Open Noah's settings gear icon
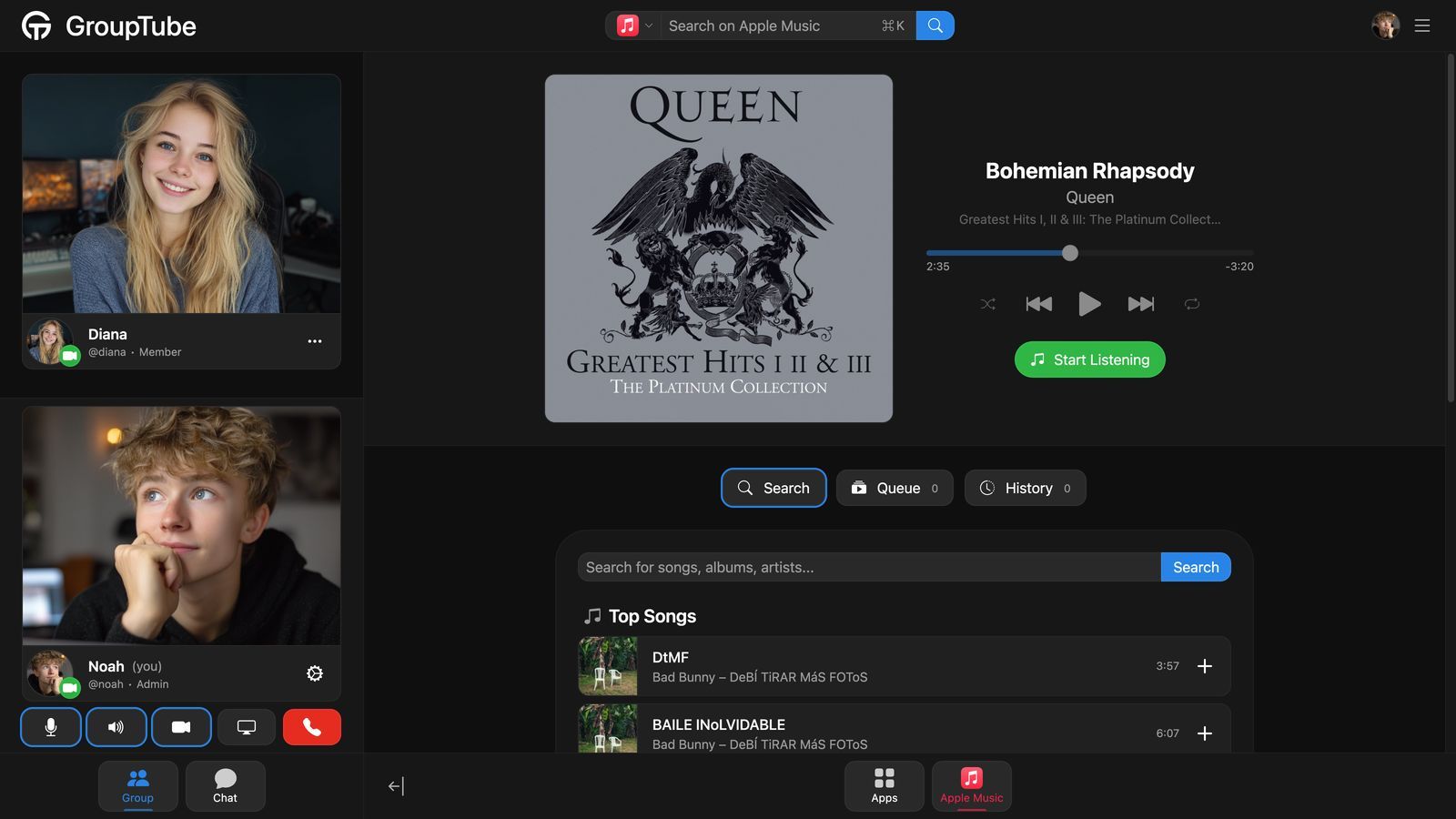This screenshot has height=819, width=1456. pos(315,673)
